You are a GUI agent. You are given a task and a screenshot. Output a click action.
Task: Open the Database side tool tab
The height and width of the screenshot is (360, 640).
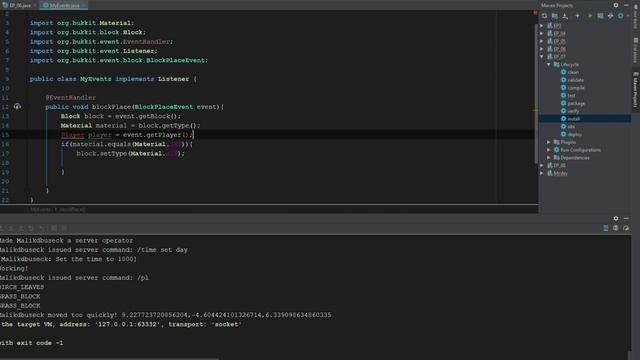click(x=636, y=50)
